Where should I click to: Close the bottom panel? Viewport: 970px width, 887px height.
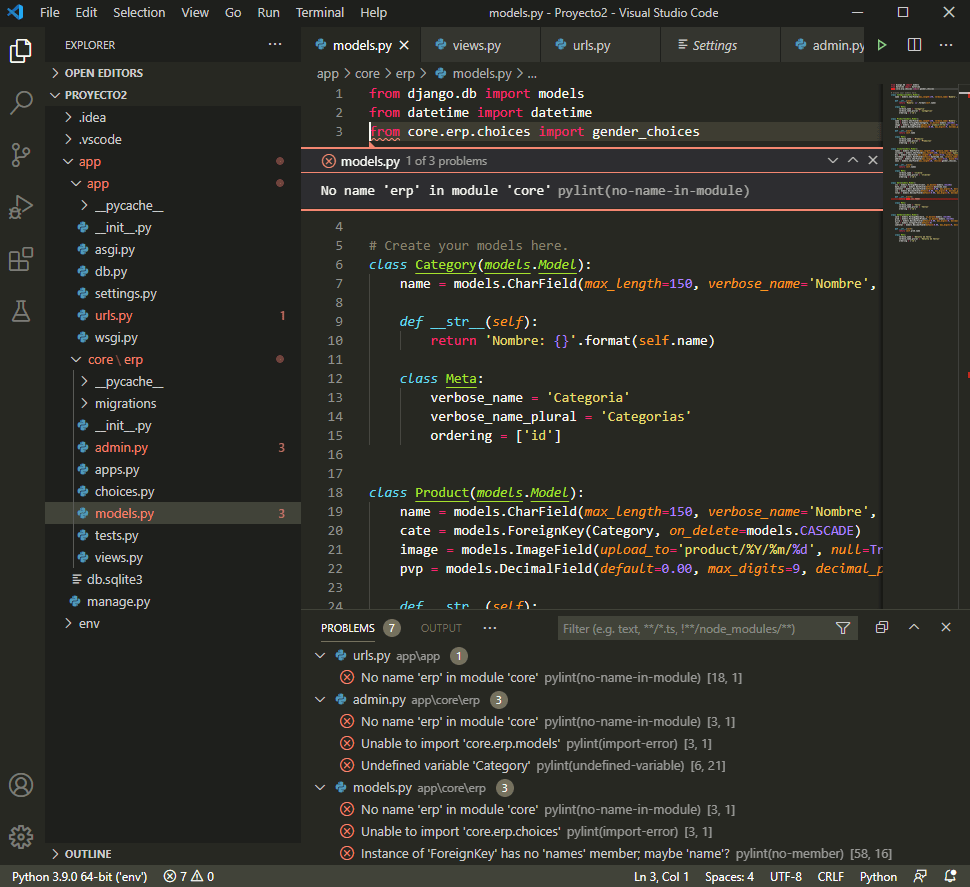[946, 627]
